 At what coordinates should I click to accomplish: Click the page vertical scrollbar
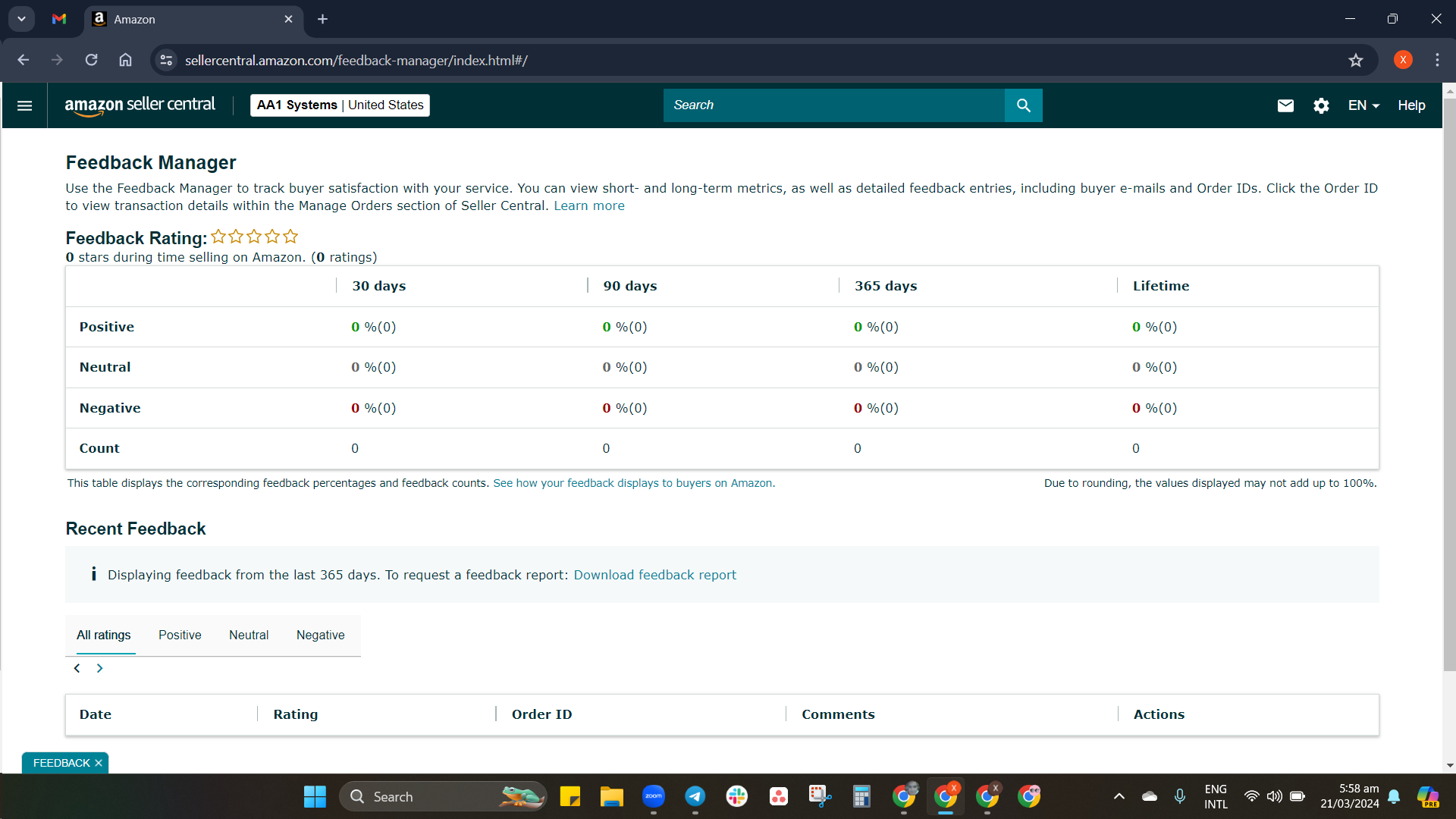pos(1449,384)
